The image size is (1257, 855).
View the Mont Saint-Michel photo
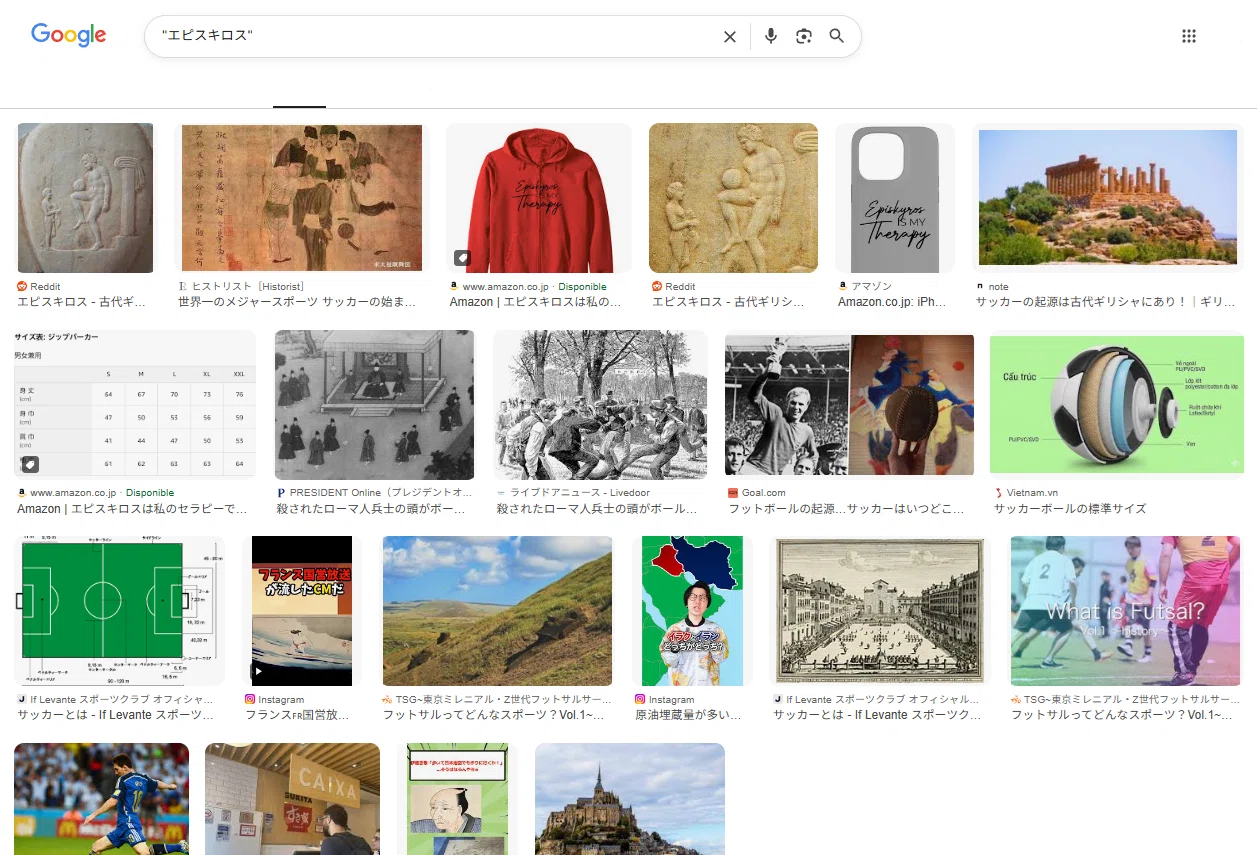630,799
